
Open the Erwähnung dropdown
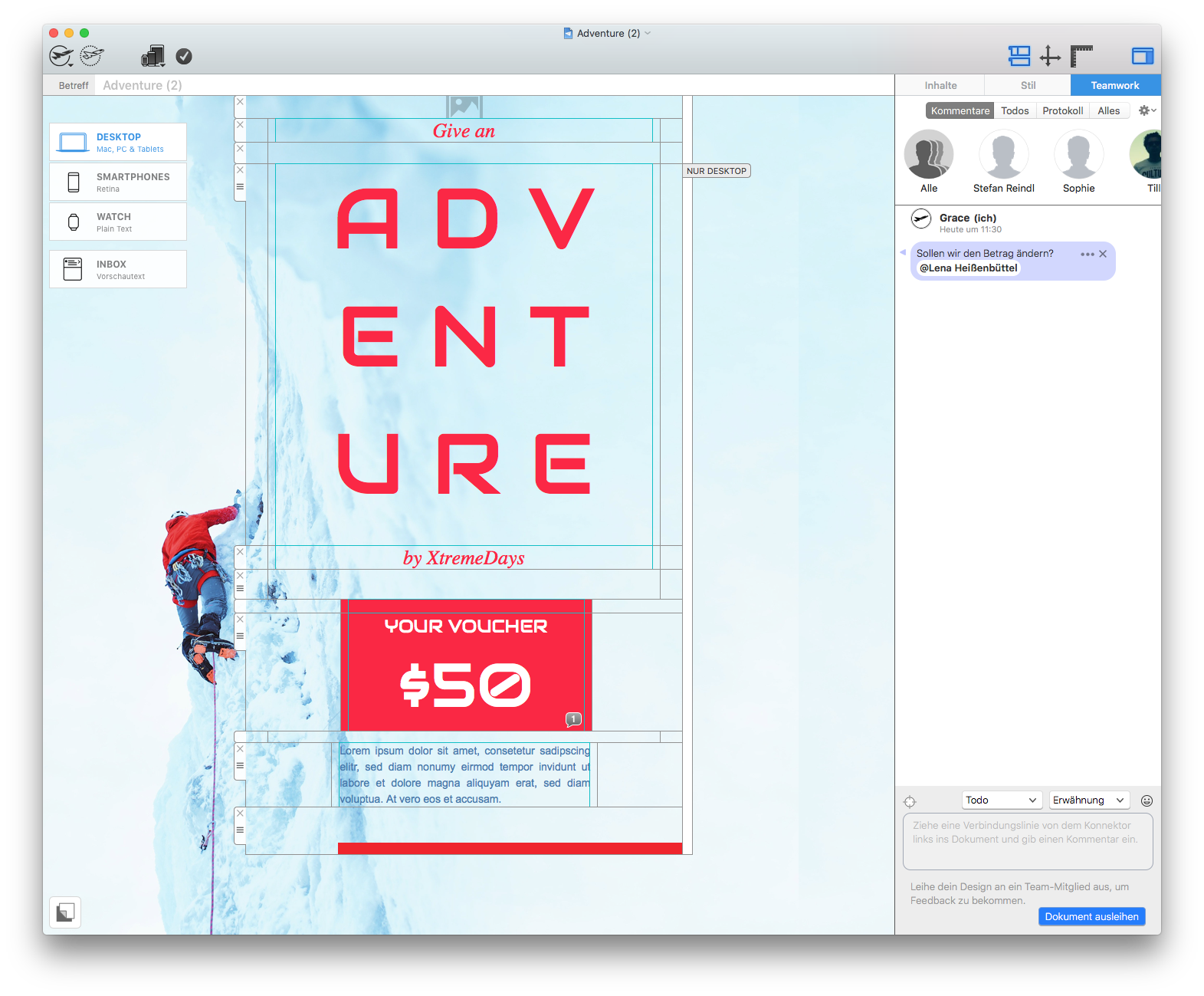[x=1089, y=800]
